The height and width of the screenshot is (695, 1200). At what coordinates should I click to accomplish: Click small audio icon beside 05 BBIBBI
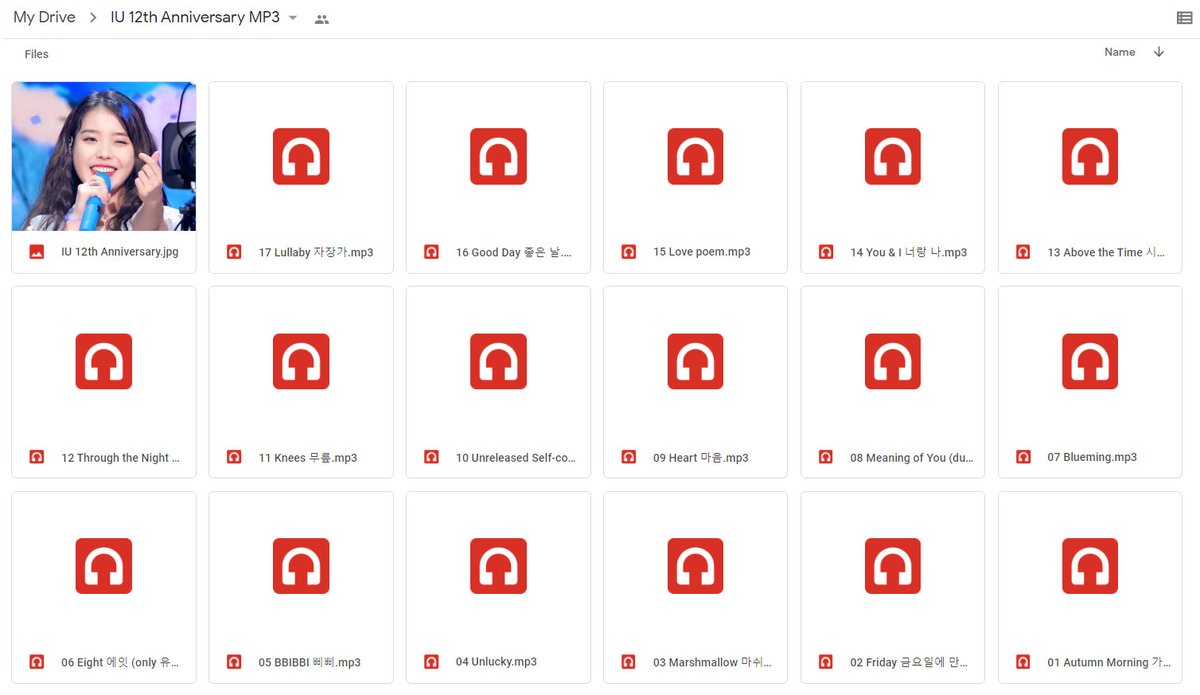[234, 662]
